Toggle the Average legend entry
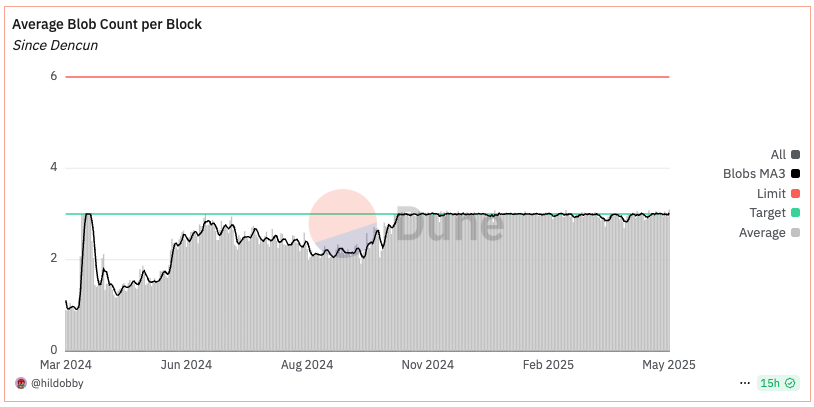Screen dimensions: 814x407 [769, 233]
